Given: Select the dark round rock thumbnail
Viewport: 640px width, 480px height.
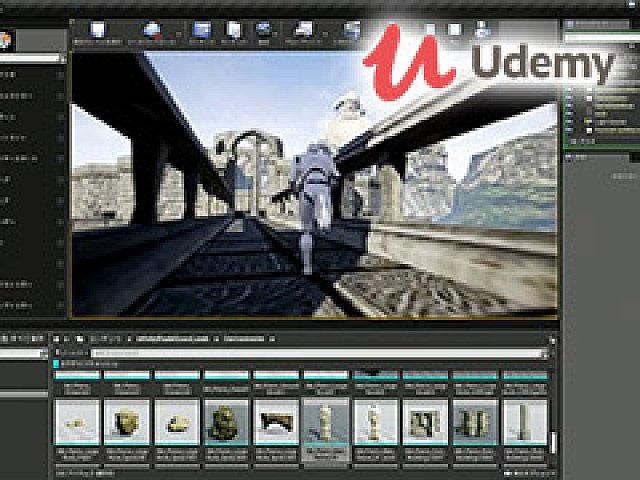Looking at the screenshot, I should point(127,422).
